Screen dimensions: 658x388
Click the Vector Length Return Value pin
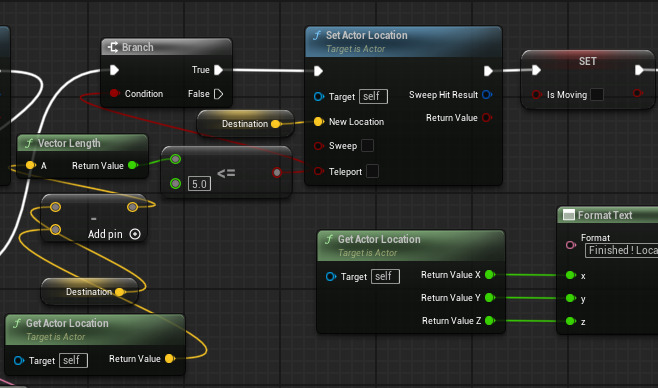tap(133, 165)
